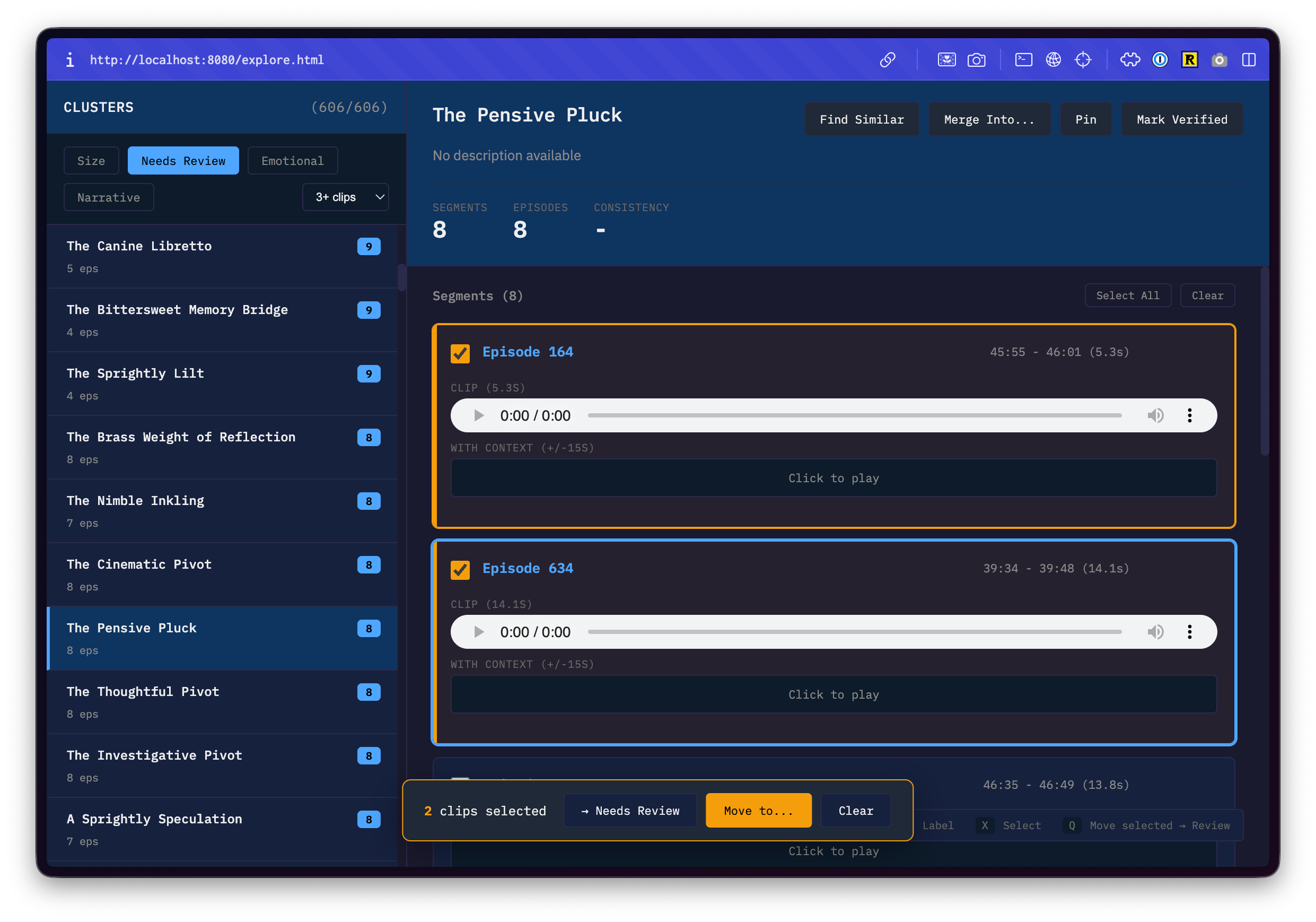Click the globe network icon
The height and width of the screenshot is (922, 1316).
point(1053,59)
